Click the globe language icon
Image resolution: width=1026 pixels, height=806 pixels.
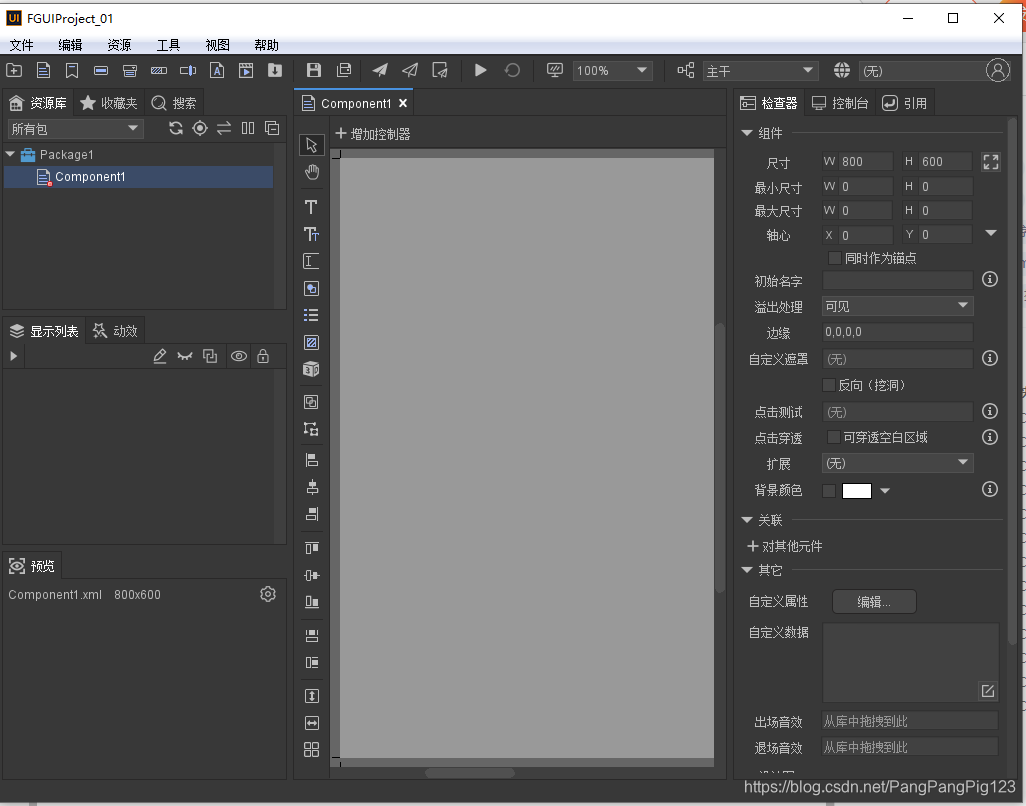[842, 70]
